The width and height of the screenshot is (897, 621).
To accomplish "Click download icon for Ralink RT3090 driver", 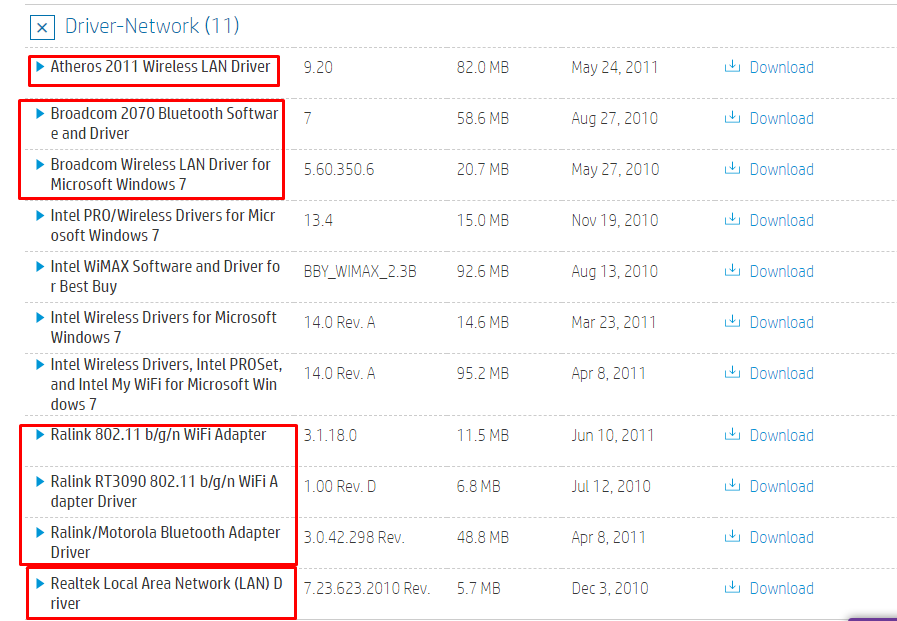I will tap(732, 485).
